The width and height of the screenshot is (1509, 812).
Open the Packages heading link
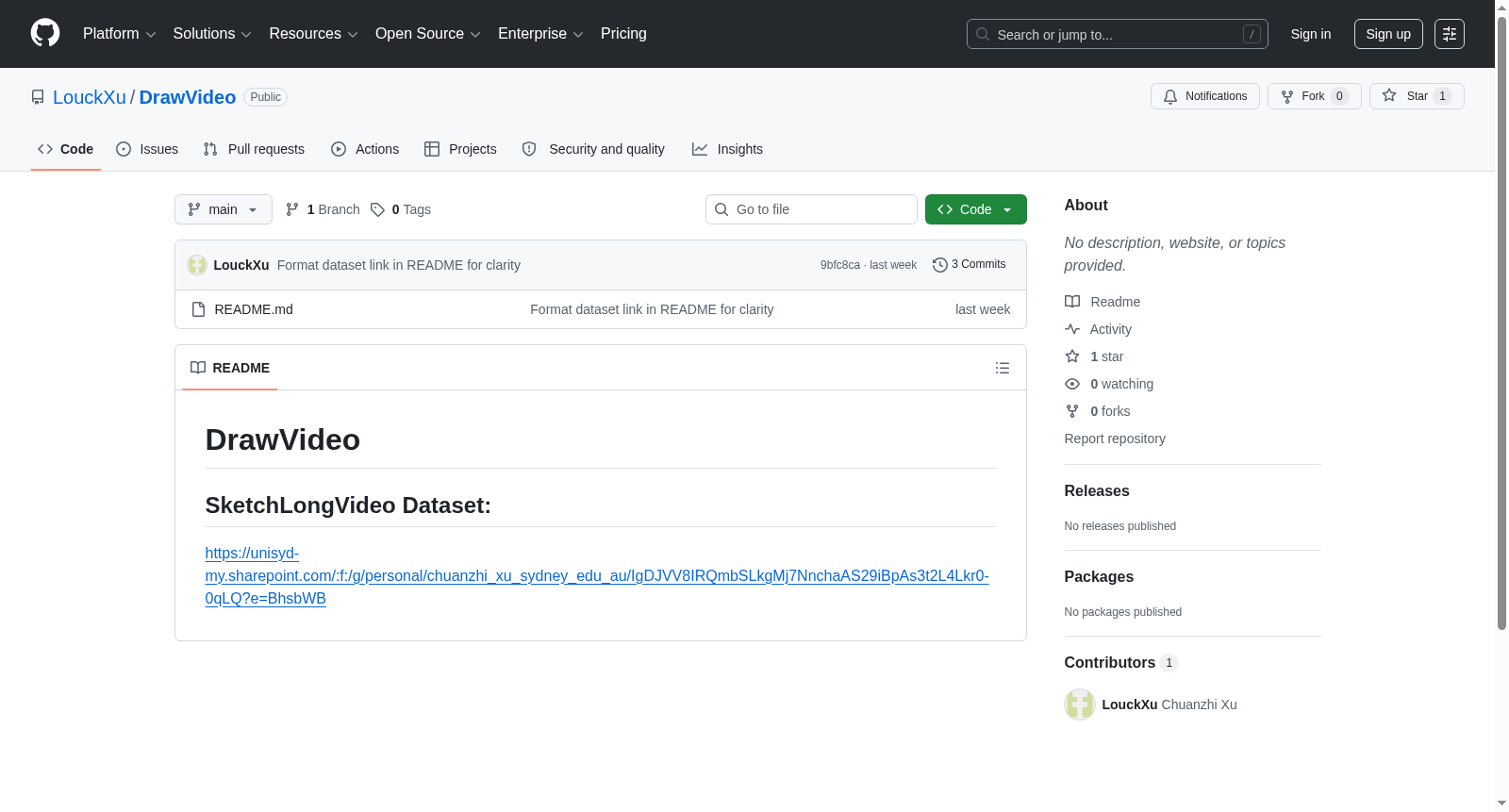pos(1099,576)
